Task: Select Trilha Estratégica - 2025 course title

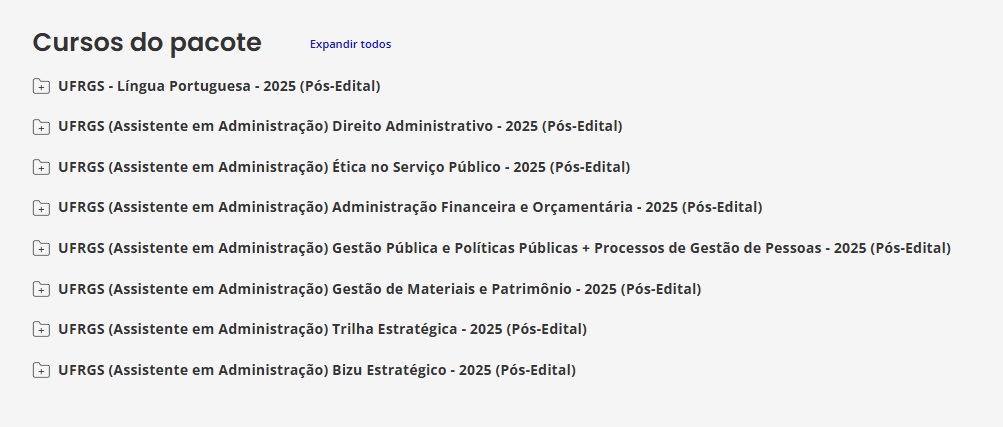Action: point(322,330)
